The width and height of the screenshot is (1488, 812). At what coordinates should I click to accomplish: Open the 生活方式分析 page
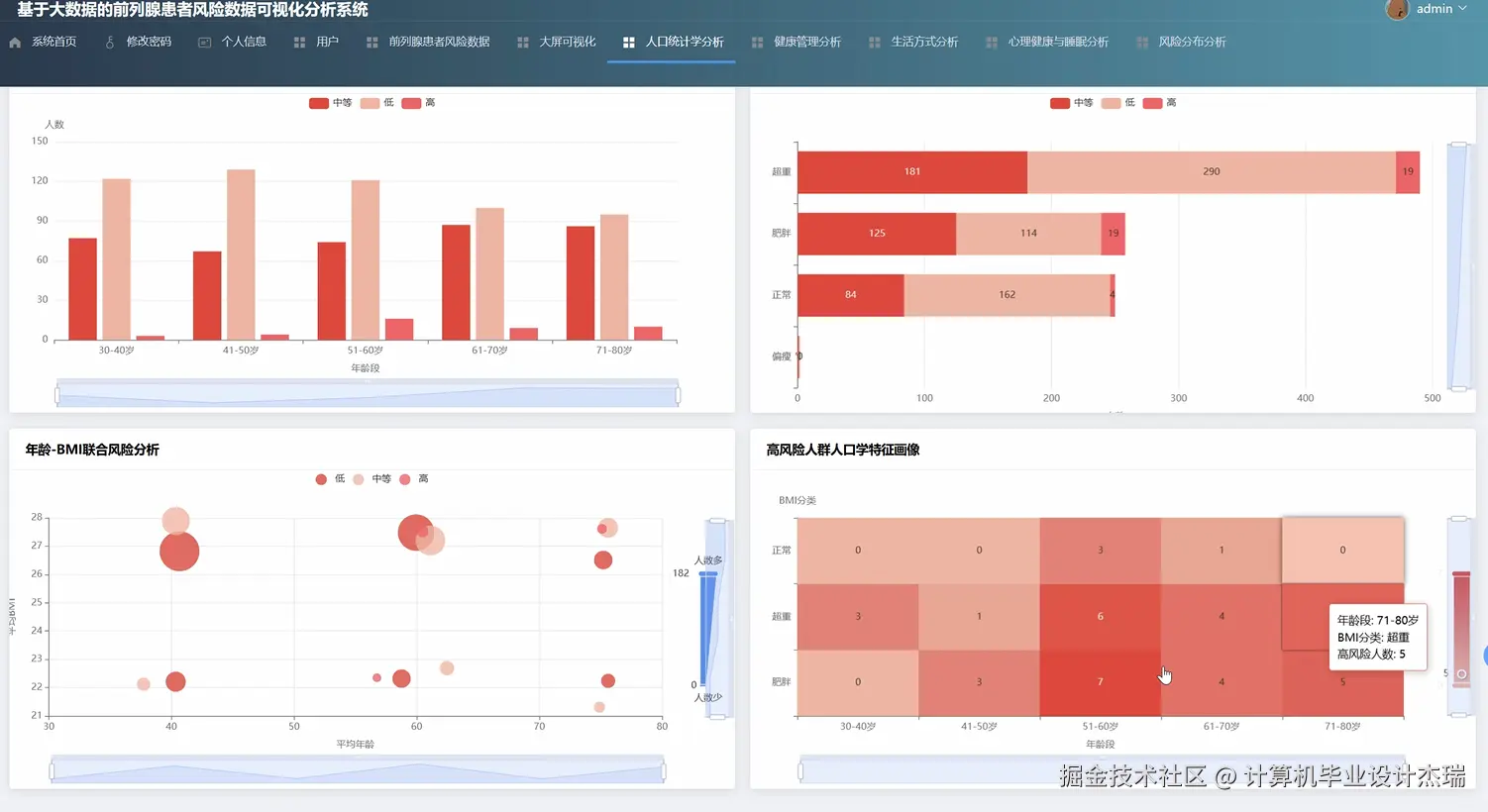pos(924,42)
